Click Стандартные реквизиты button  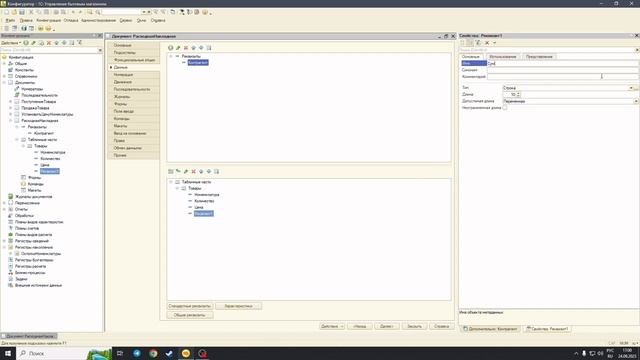point(190,306)
